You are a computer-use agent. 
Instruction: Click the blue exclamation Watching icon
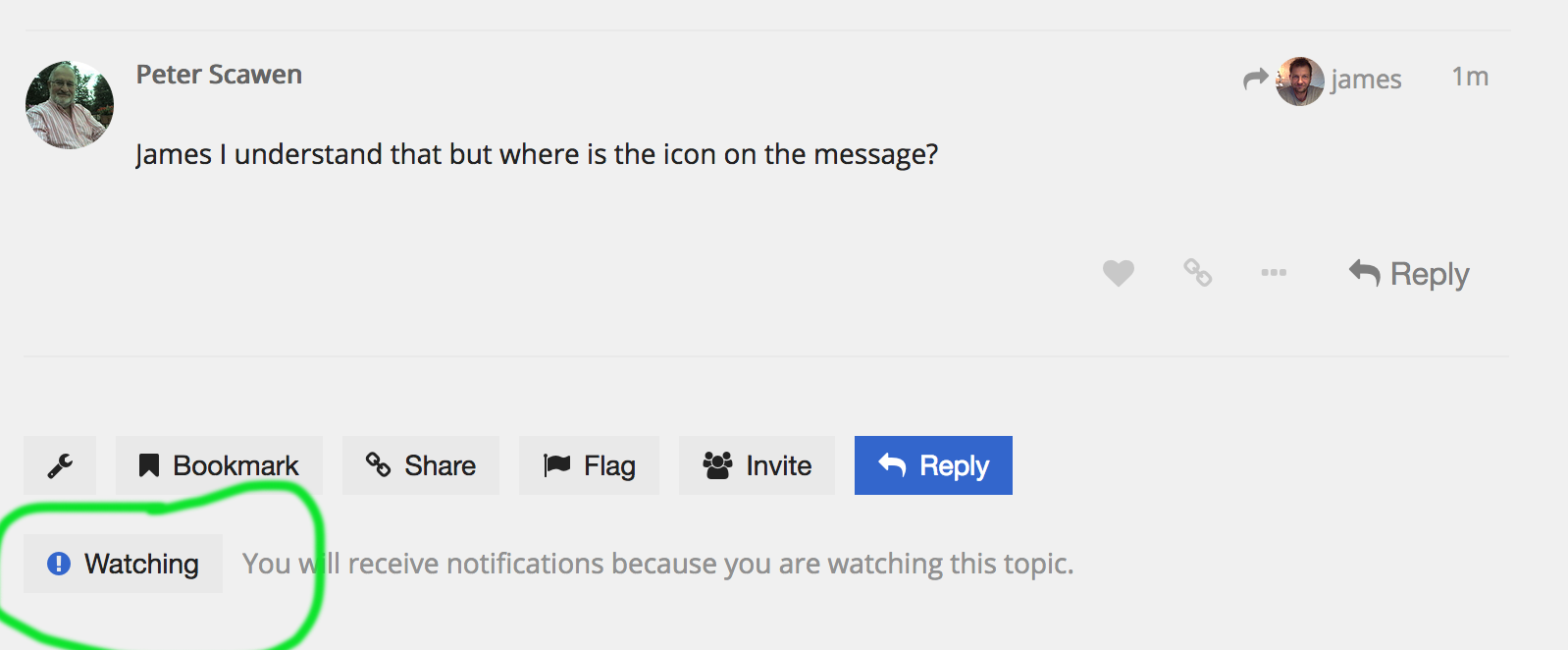(59, 564)
